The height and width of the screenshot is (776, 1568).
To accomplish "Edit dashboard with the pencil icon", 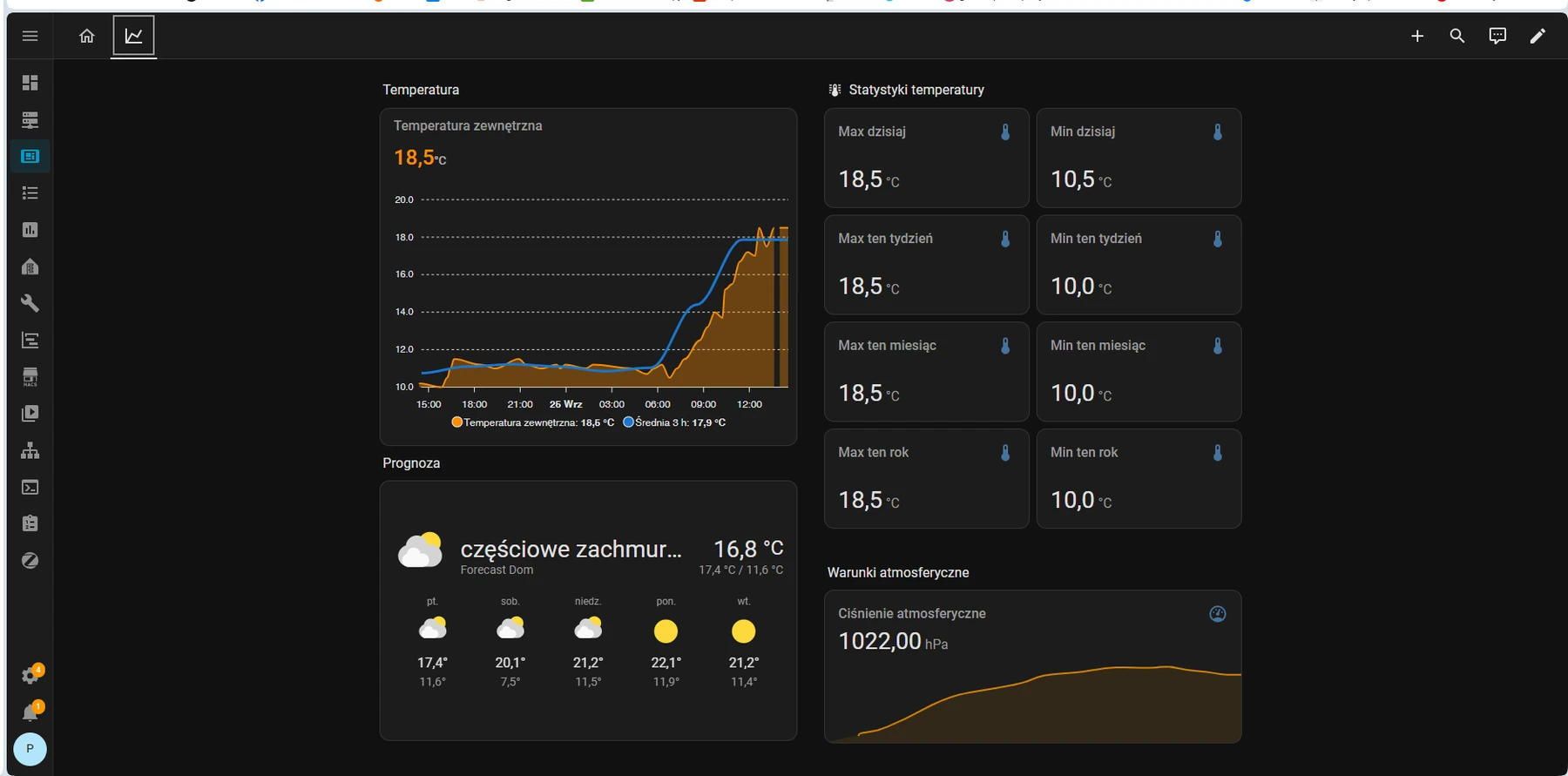I will [1538, 36].
